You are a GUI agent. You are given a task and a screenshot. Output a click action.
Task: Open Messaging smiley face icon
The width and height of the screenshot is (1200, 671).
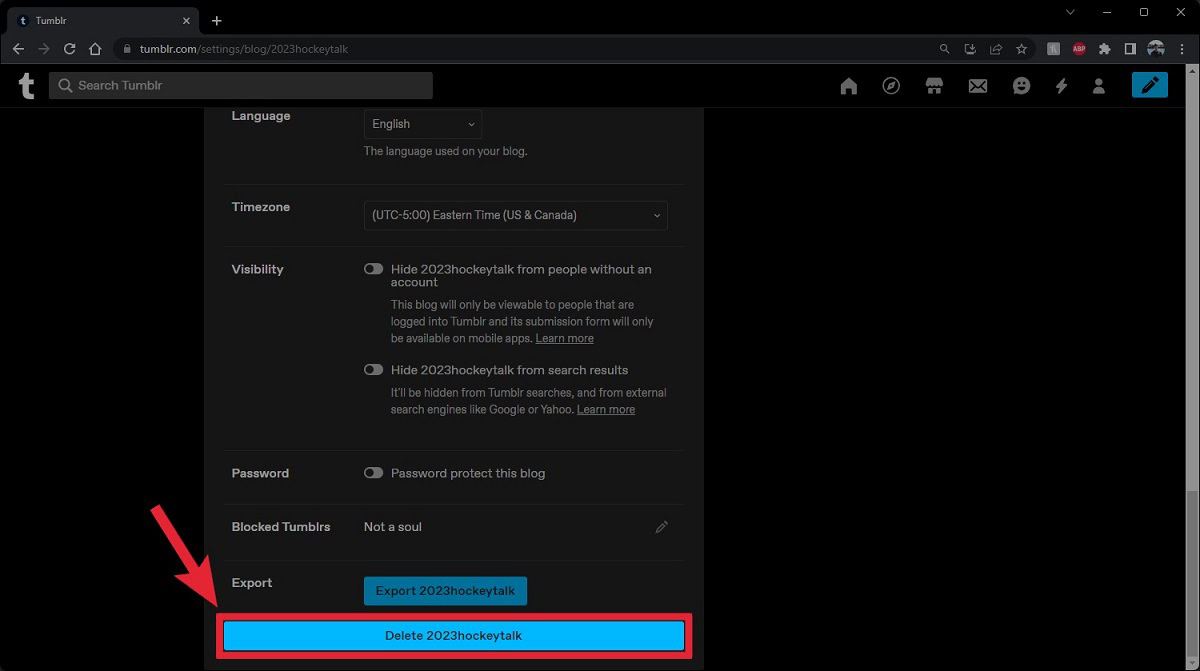click(1021, 86)
